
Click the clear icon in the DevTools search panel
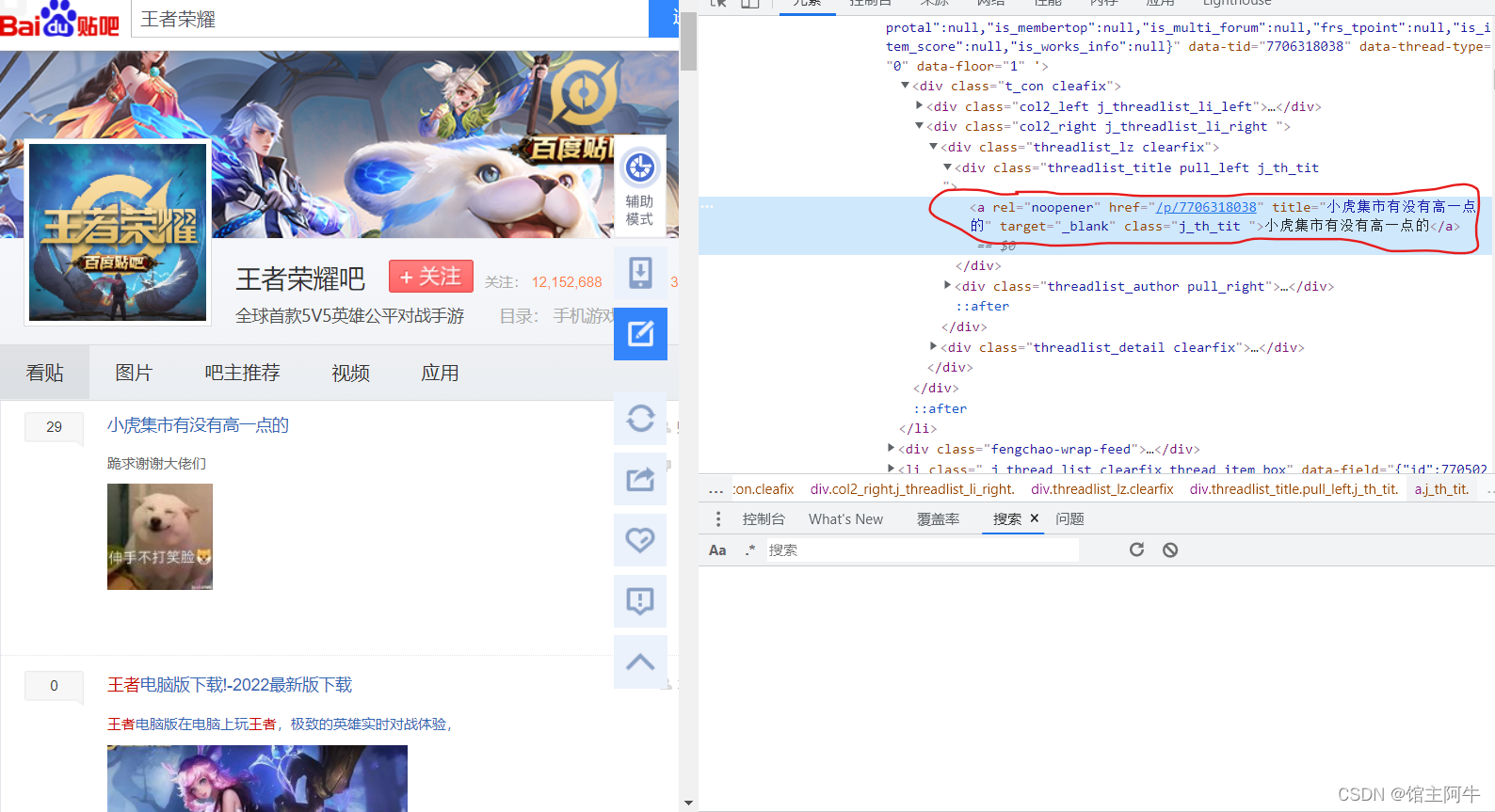point(1170,549)
